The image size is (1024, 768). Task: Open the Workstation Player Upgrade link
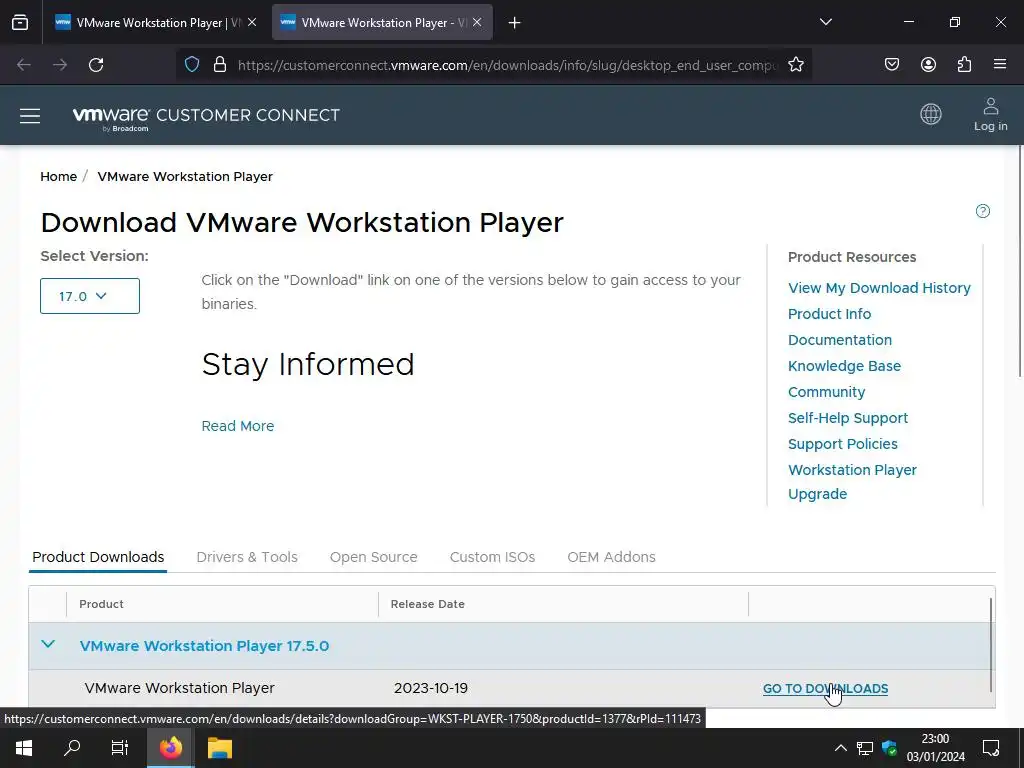point(852,482)
